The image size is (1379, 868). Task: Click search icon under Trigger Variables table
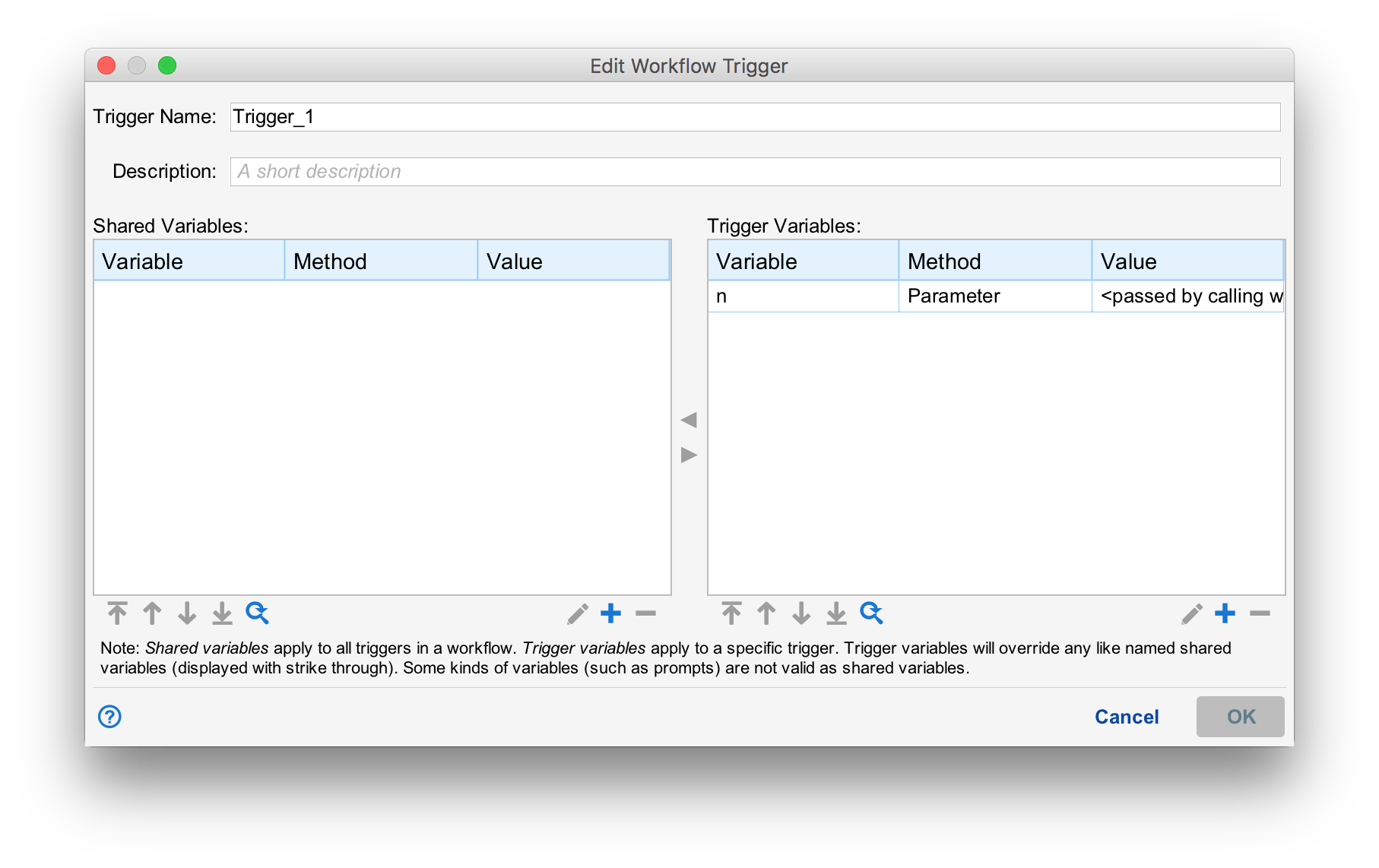pos(871,613)
